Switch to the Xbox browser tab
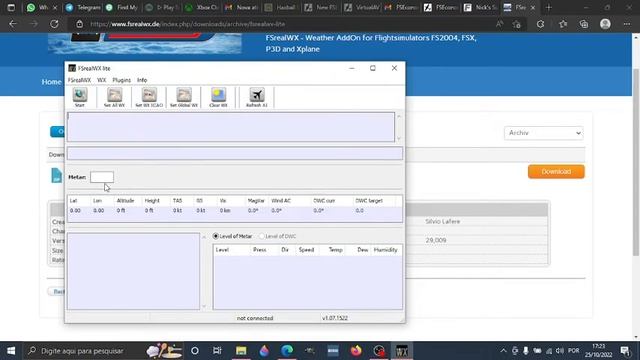 tap(201, 7)
